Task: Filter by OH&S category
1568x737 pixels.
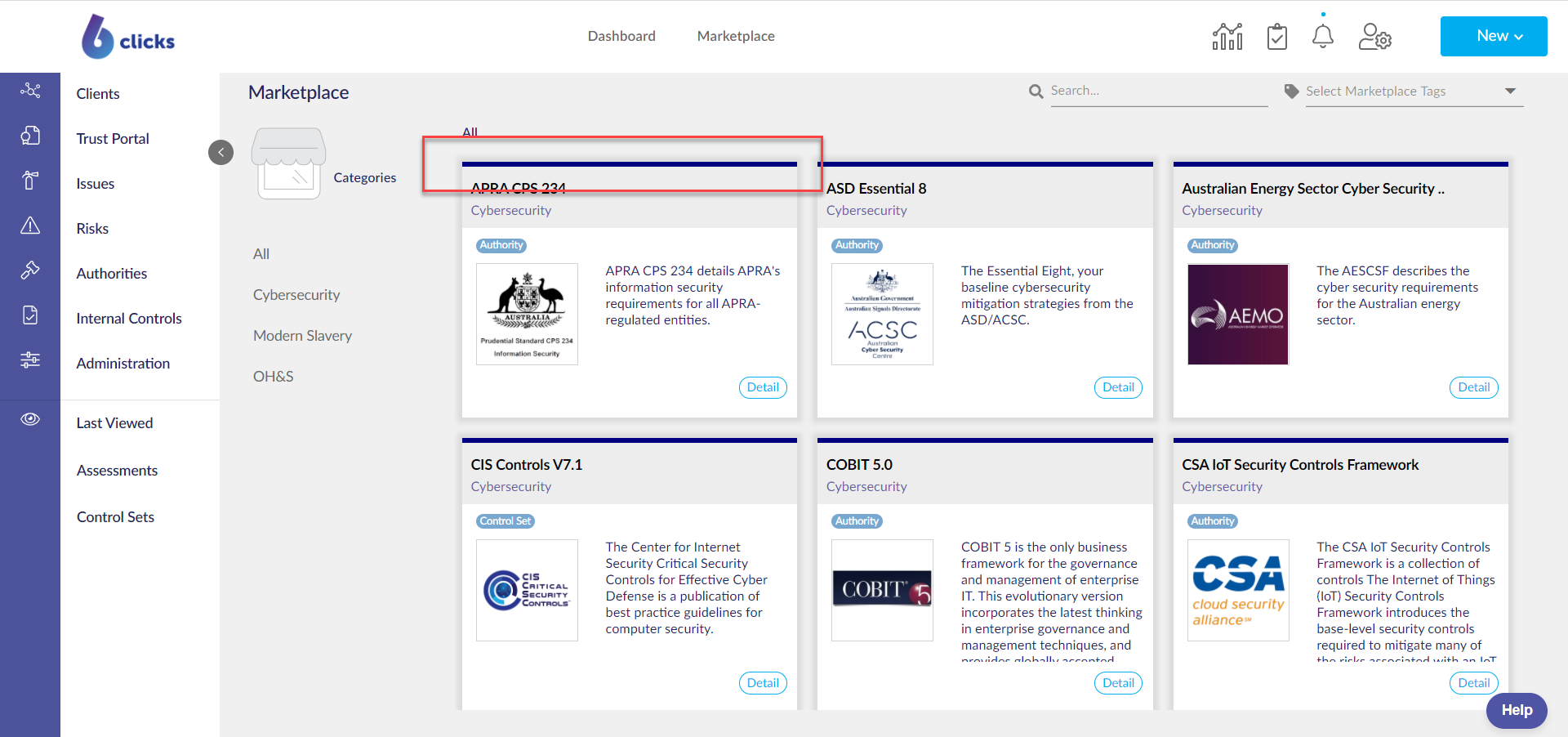Action: (x=273, y=377)
